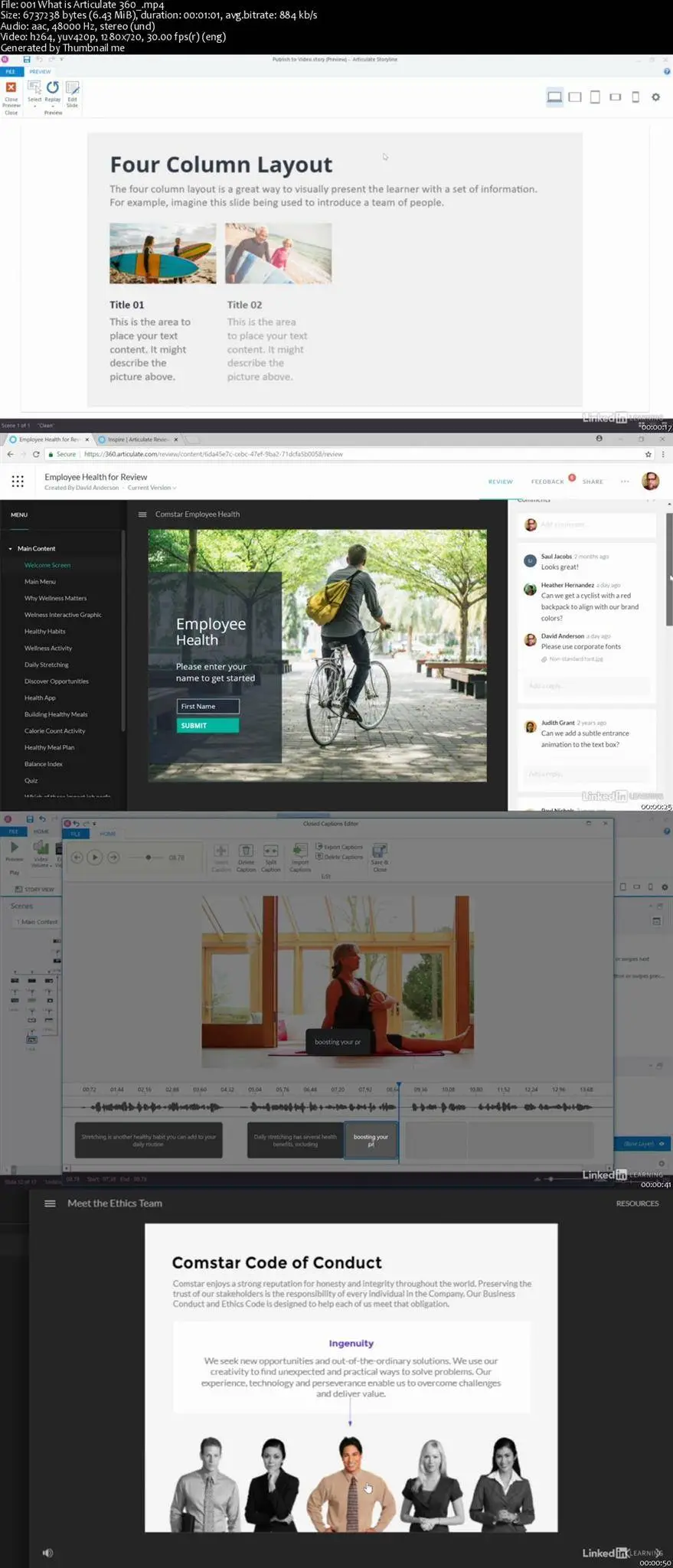Image resolution: width=673 pixels, height=1568 pixels.
Task: Open Daily Stretching menu item
Action: [46, 665]
